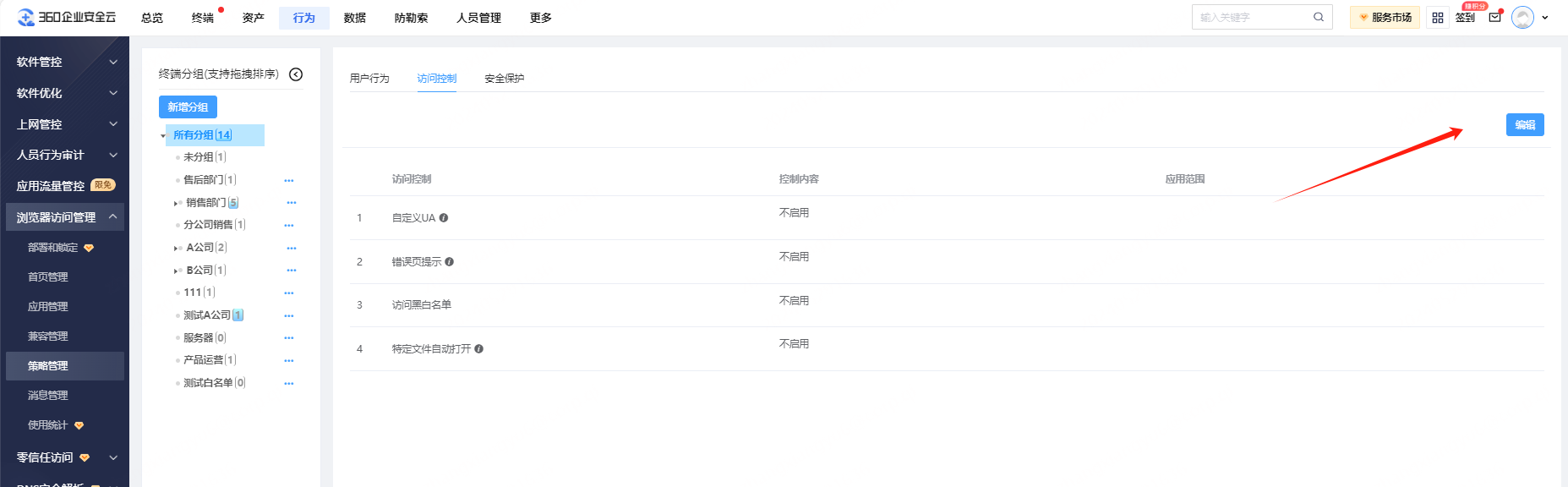This screenshot has width=1568, height=487.
Task: Open 策略管理 in sidebar
Action: click(64, 366)
